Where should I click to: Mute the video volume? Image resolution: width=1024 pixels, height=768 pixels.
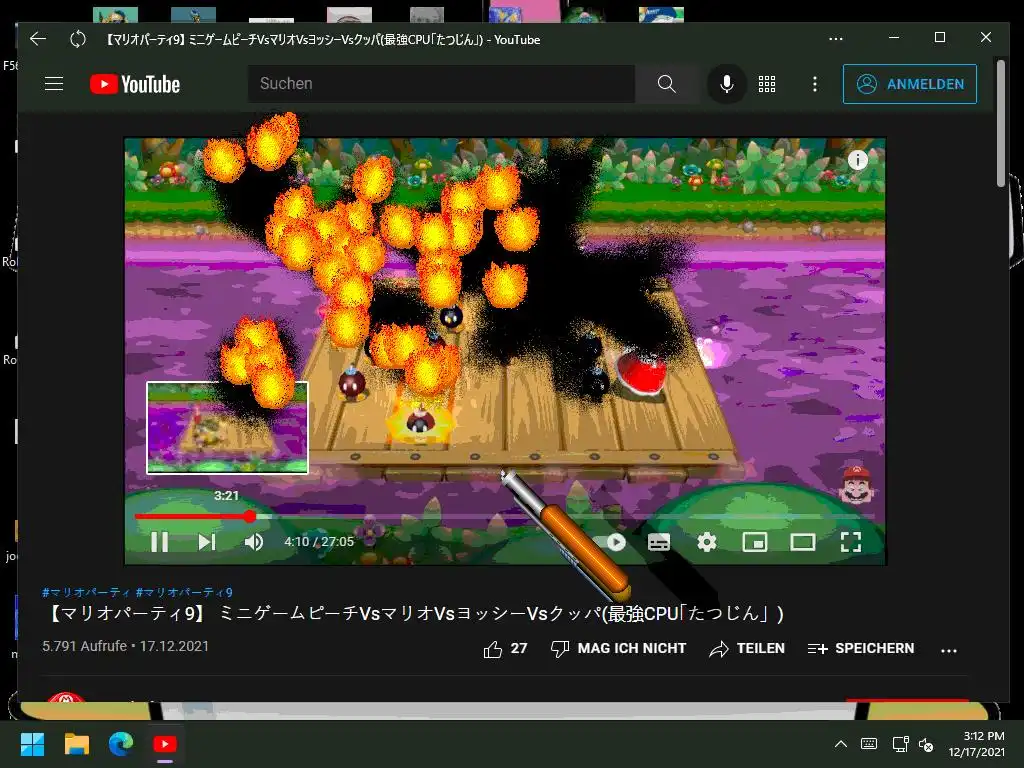[253, 542]
